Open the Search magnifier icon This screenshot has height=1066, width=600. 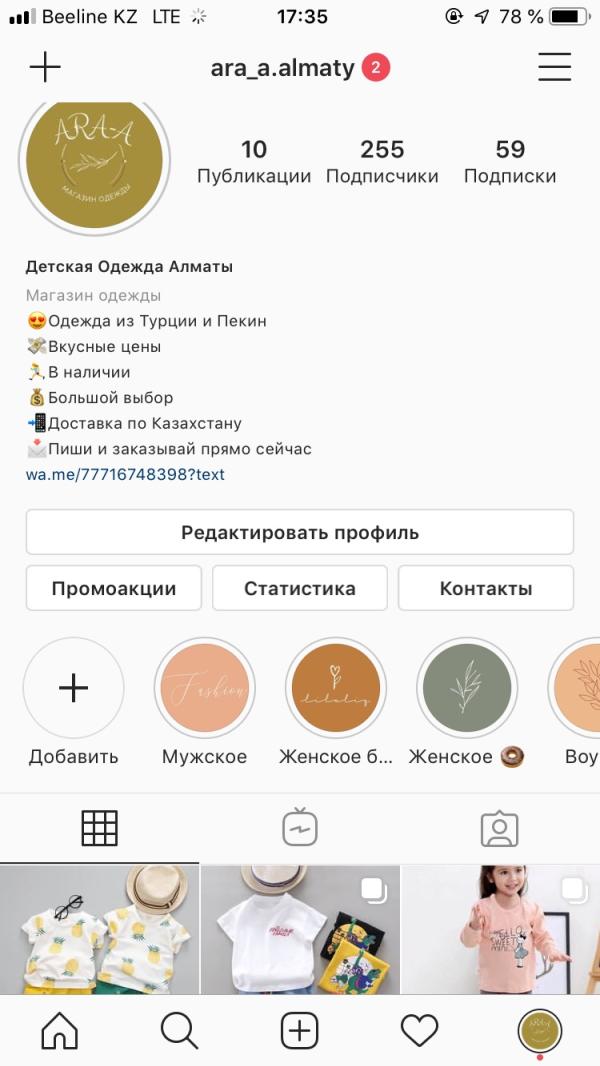[x=179, y=1030]
